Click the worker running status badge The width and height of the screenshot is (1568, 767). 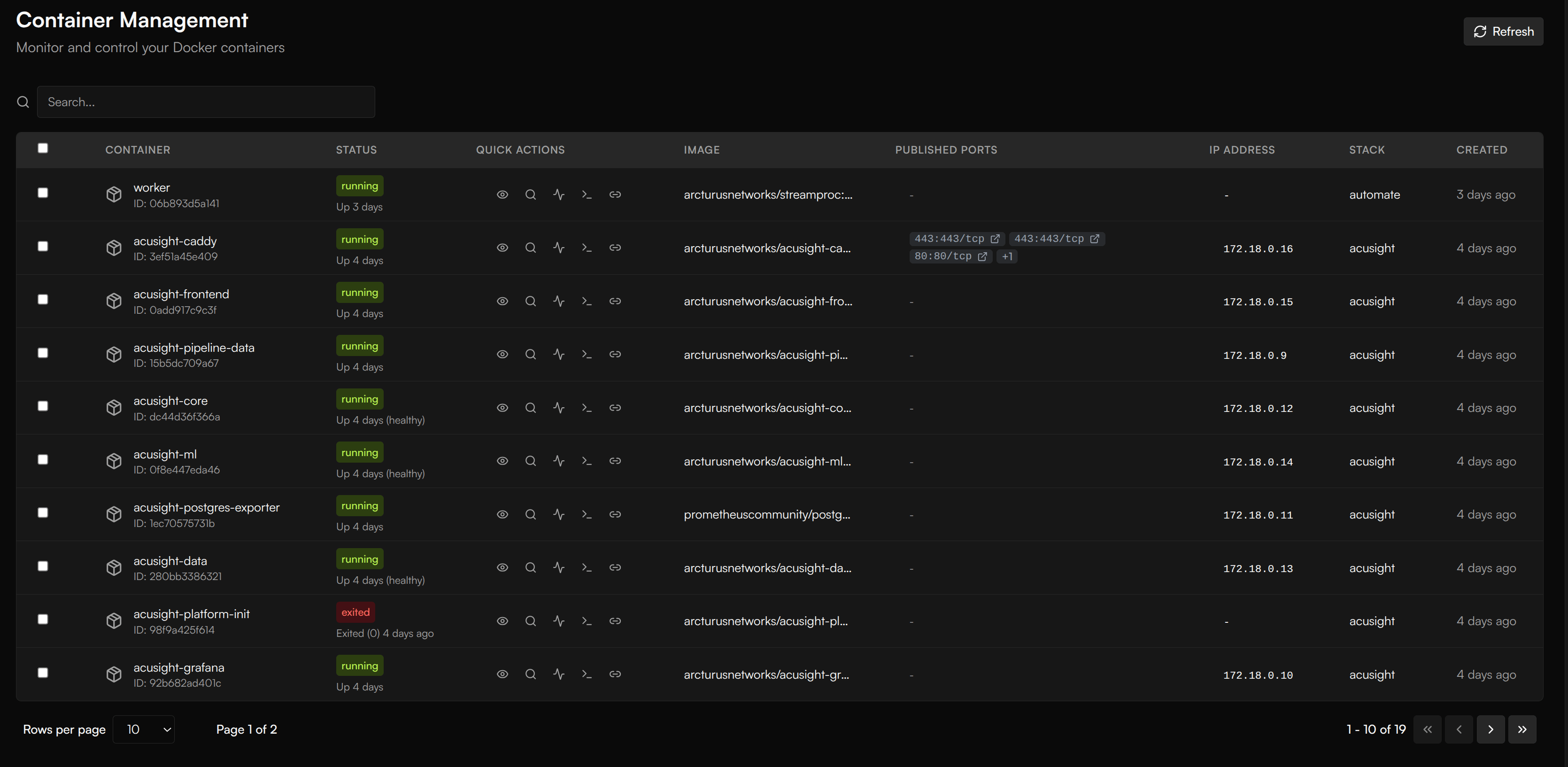(x=360, y=186)
